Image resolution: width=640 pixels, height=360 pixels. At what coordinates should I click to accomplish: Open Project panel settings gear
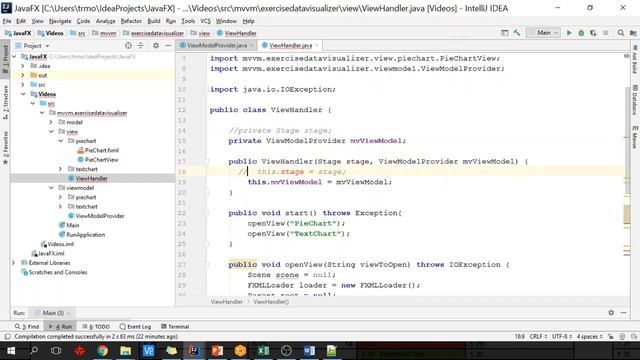156,46
